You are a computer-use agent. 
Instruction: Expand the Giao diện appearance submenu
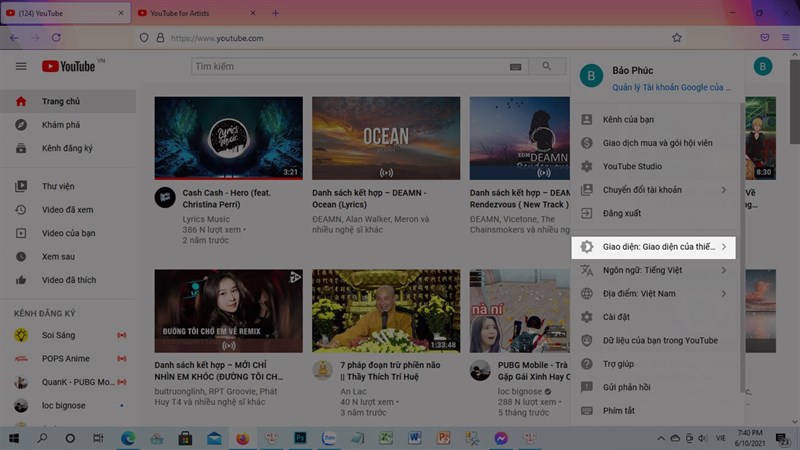653,246
